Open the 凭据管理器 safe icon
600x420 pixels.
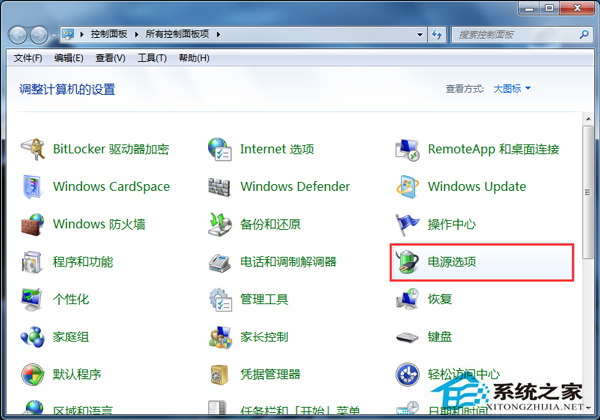tap(220, 374)
